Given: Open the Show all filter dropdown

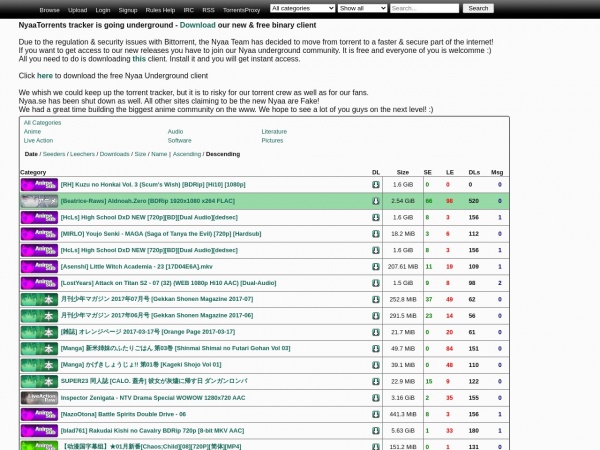Looking at the screenshot, I should pyautogui.click(x=362, y=8).
